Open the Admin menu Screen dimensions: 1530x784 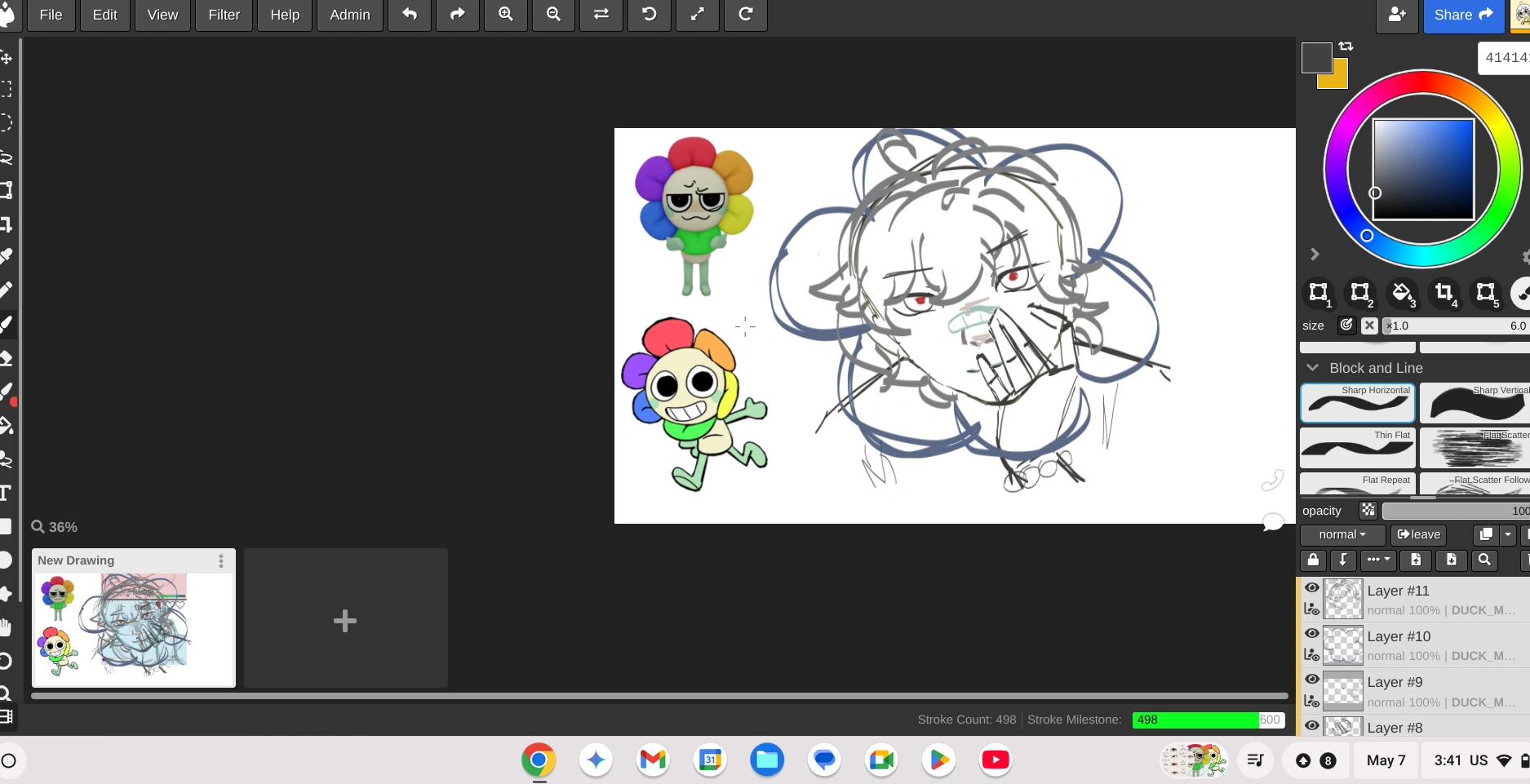[x=349, y=15]
